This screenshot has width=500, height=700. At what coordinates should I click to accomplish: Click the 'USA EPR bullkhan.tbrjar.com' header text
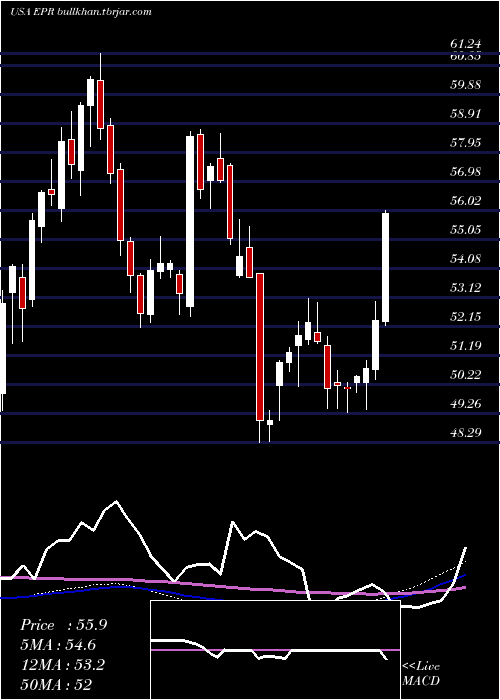coord(81,12)
